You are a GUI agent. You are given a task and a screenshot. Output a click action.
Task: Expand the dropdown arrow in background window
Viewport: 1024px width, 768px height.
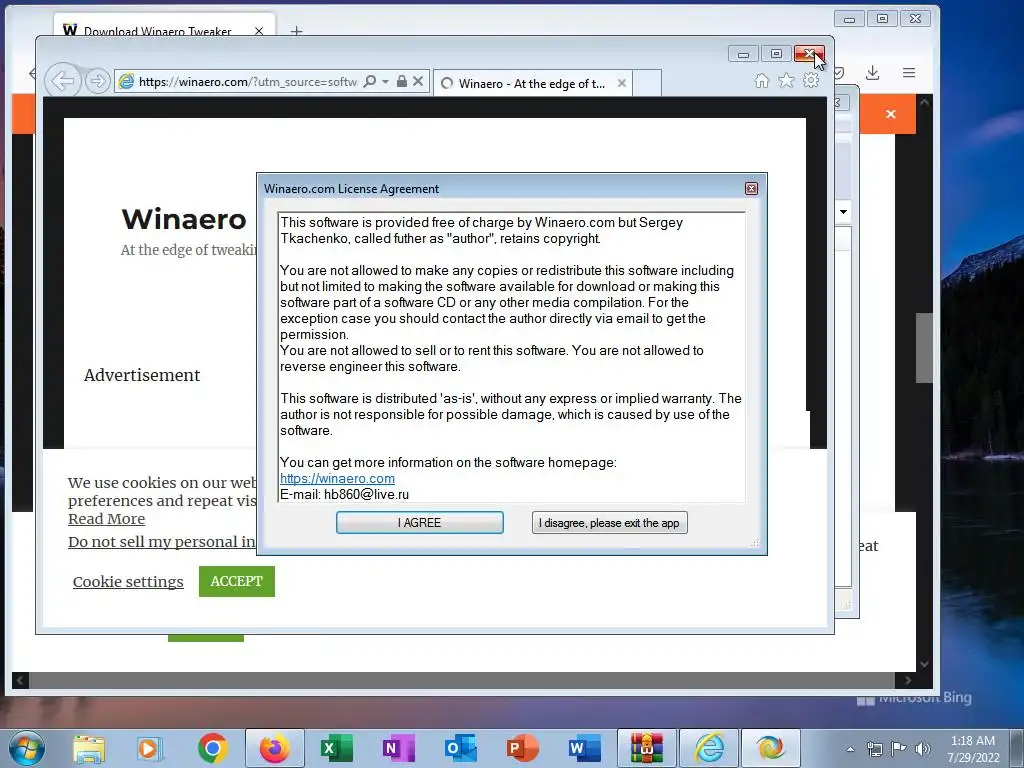click(x=843, y=212)
